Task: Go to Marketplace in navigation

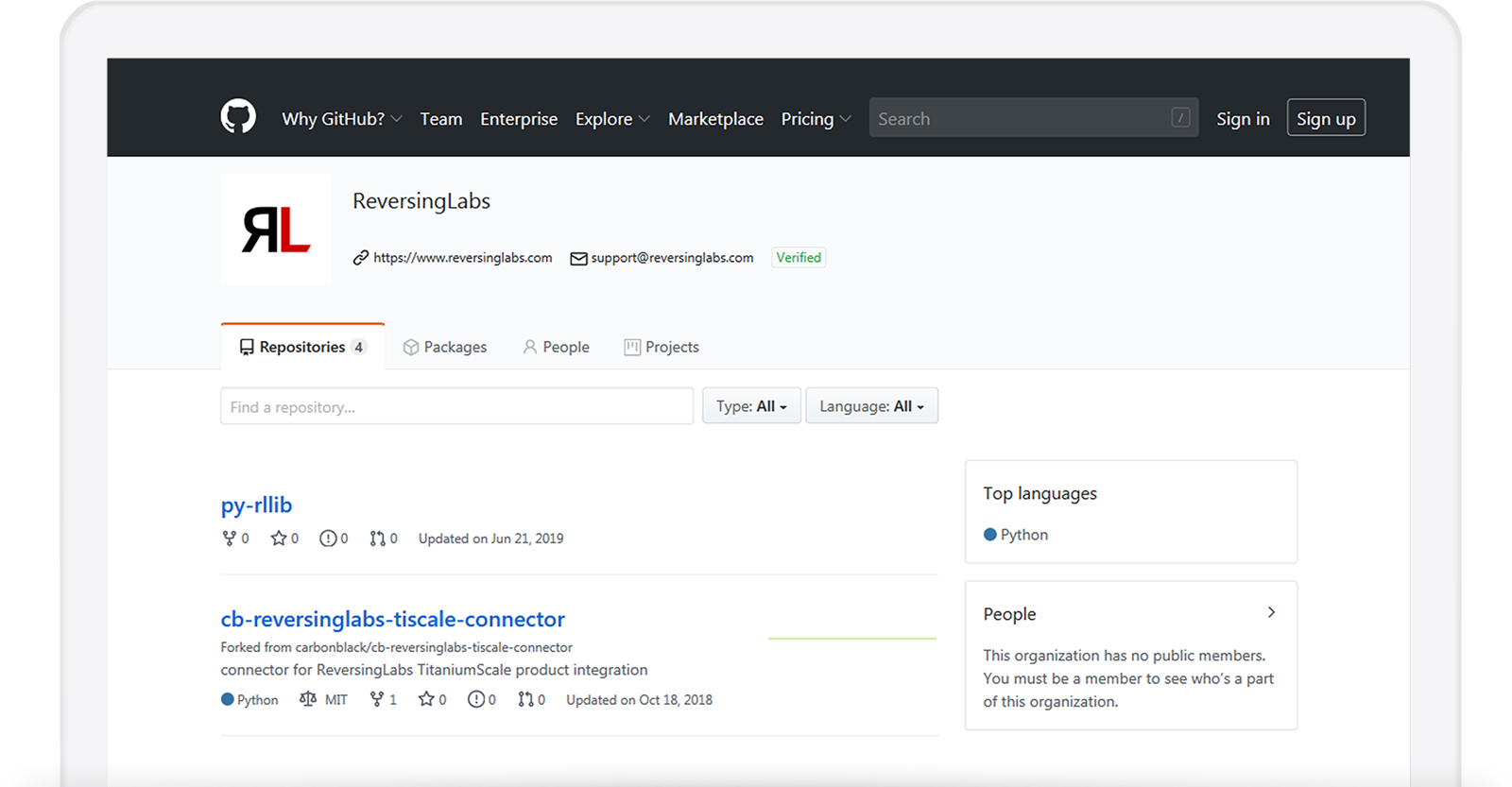Action: click(715, 119)
